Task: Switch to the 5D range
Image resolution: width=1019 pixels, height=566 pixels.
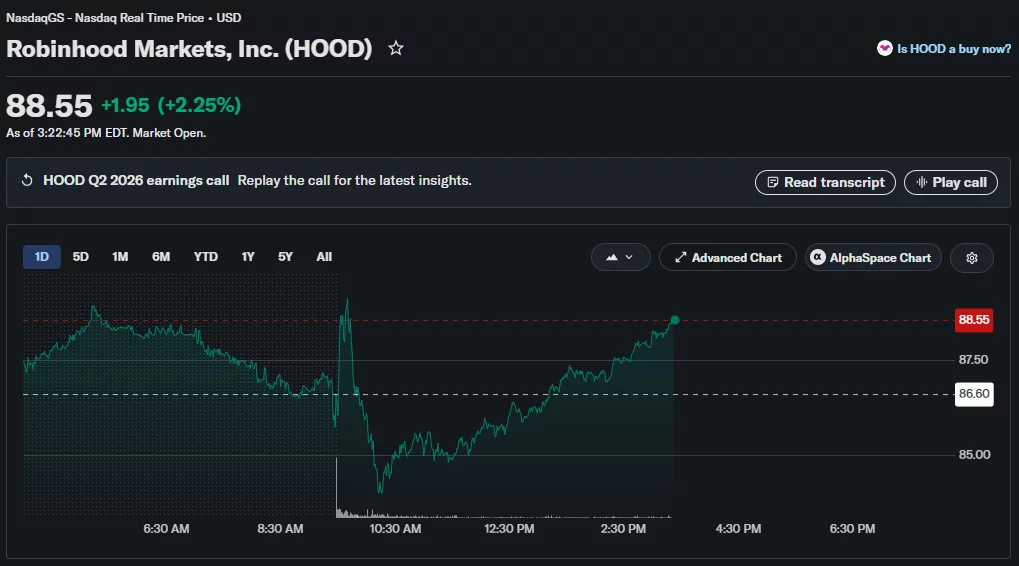Action: click(81, 257)
